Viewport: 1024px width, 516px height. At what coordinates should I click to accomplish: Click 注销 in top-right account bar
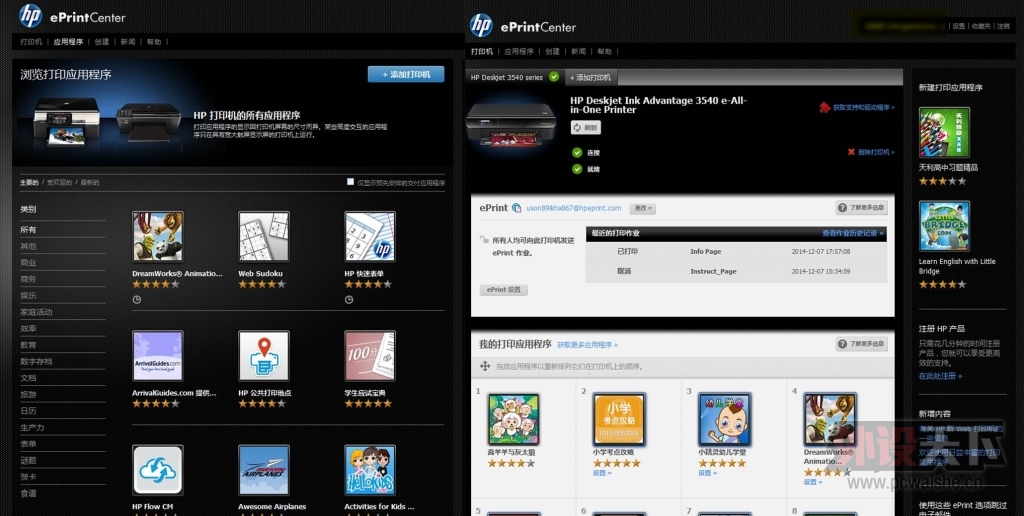(x=1004, y=26)
